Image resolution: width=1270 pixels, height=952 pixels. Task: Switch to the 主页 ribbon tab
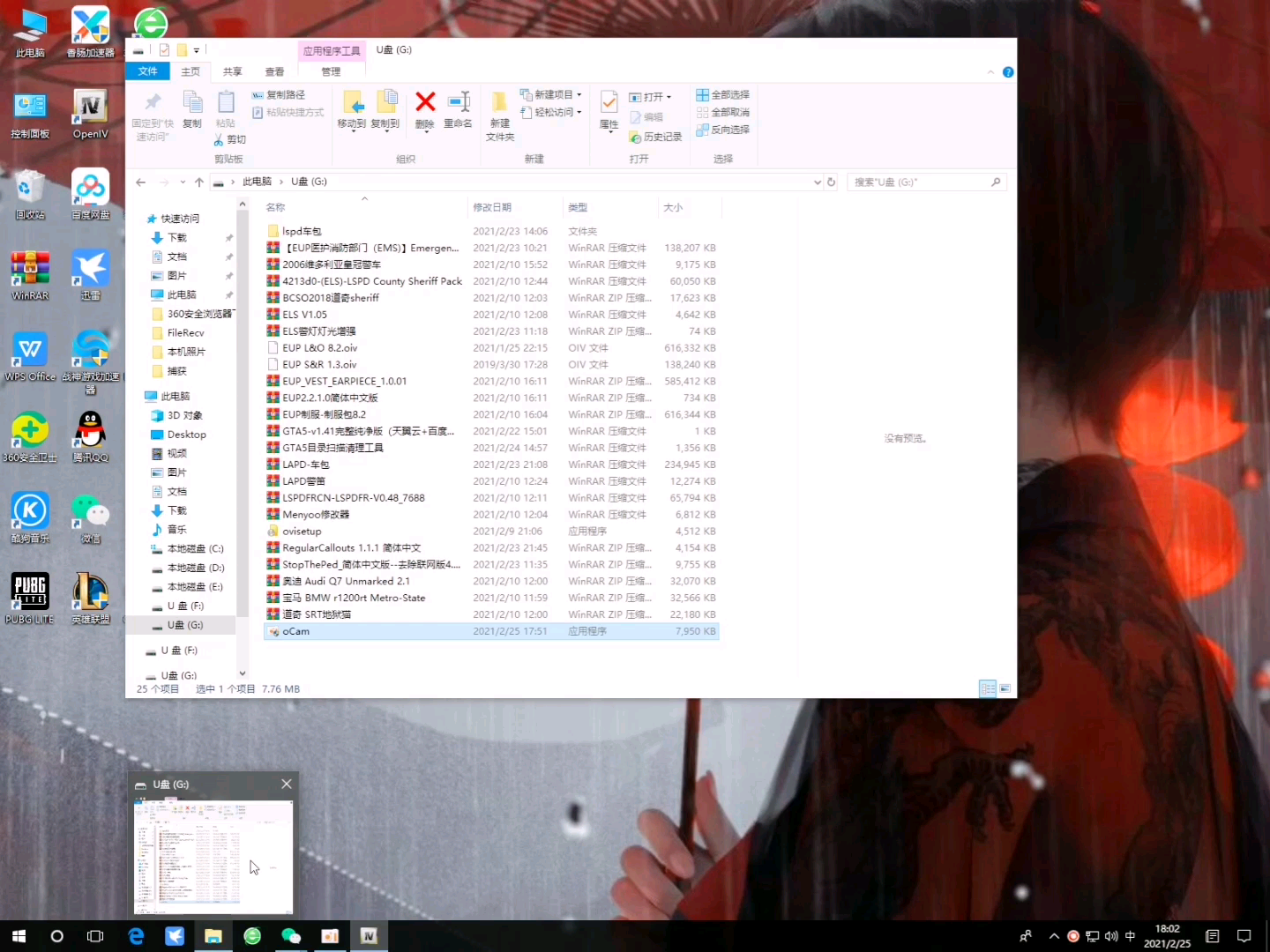click(190, 72)
